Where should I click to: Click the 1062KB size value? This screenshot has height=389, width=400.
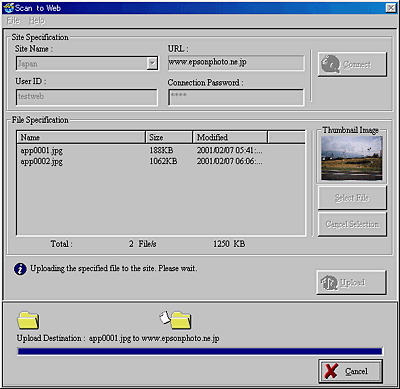(163, 161)
